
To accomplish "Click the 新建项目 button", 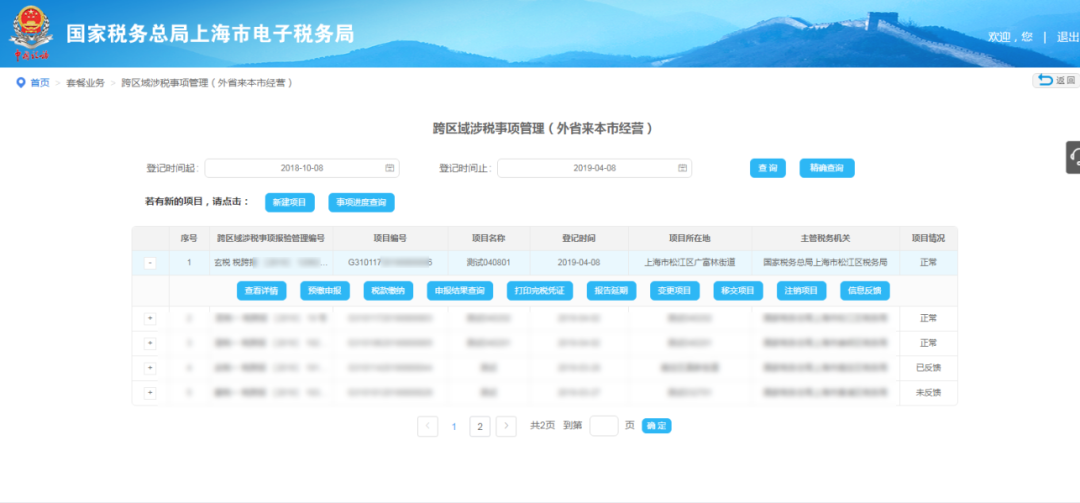I will 290,203.
